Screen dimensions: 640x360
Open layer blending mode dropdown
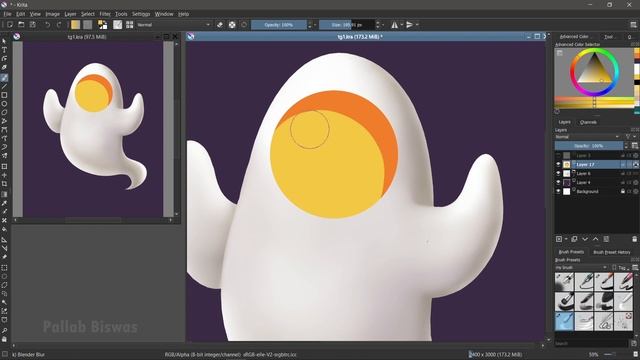point(587,137)
